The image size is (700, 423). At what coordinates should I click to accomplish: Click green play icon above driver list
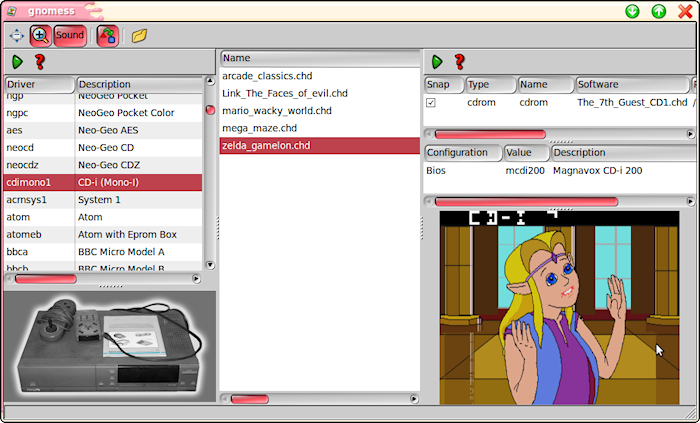17,62
